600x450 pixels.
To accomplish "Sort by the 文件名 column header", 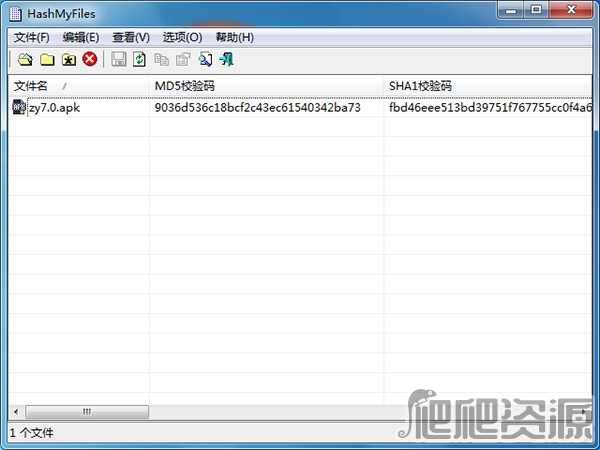I will [78, 86].
